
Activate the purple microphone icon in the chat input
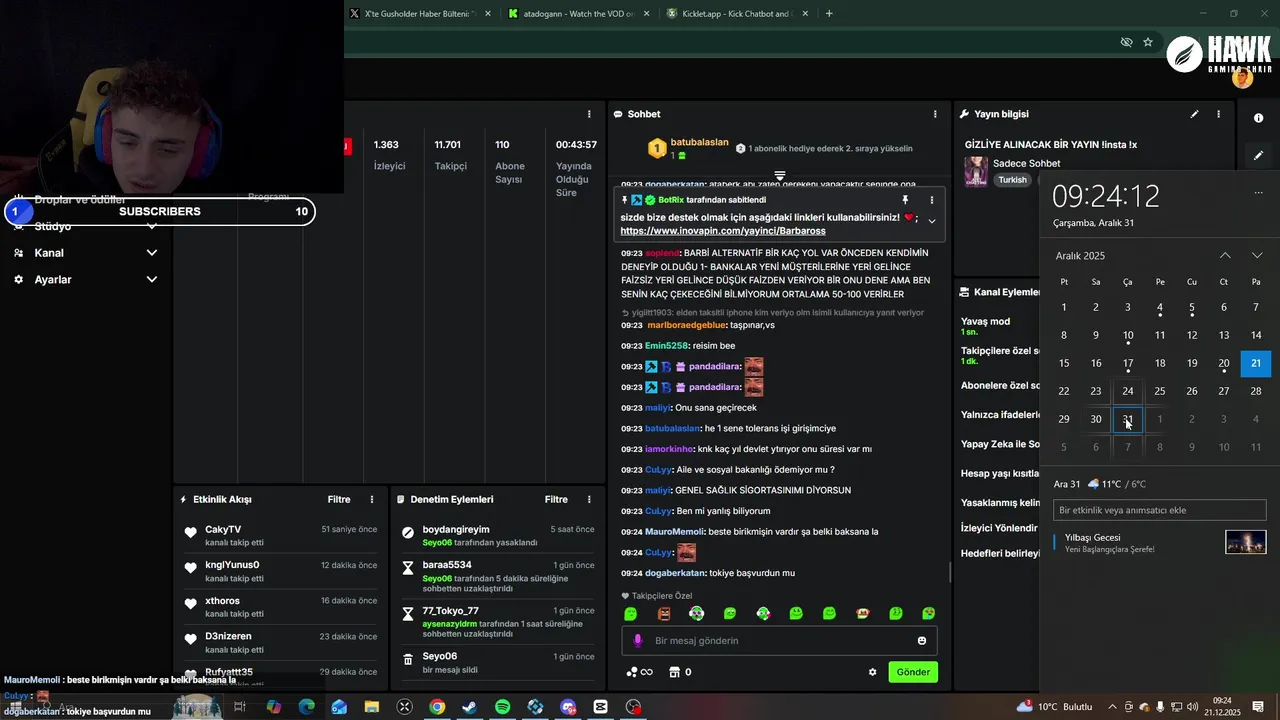(638, 641)
